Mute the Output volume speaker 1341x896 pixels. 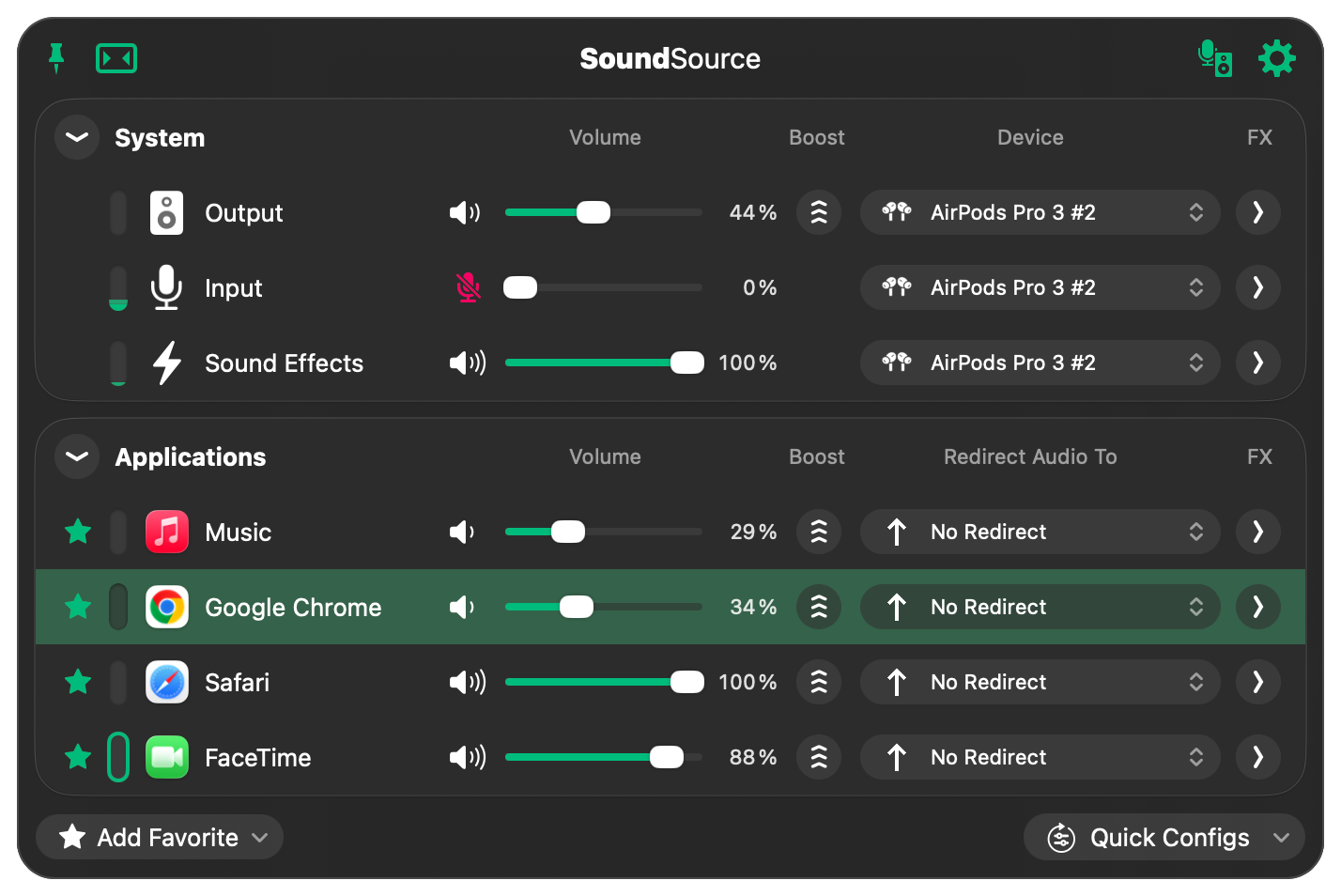pyautogui.click(x=465, y=212)
